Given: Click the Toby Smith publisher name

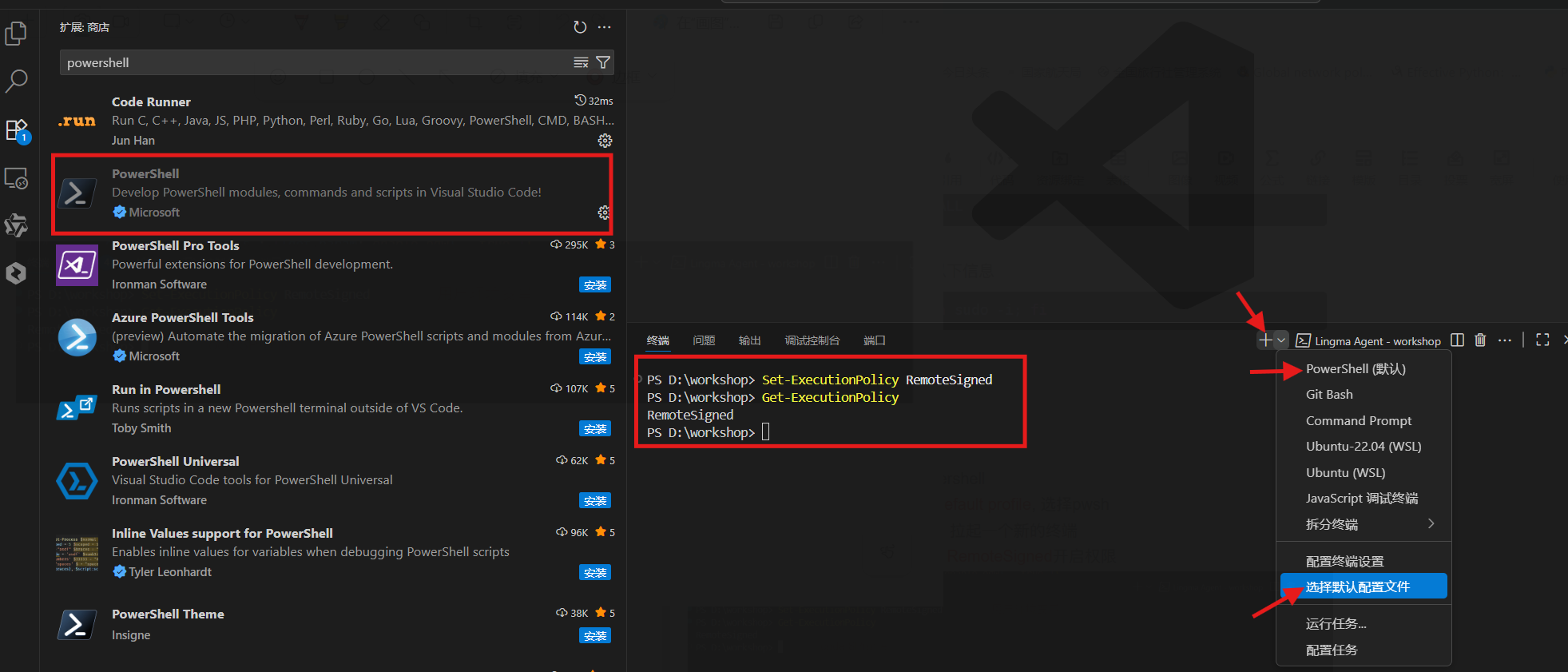Looking at the screenshot, I should 141,428.
